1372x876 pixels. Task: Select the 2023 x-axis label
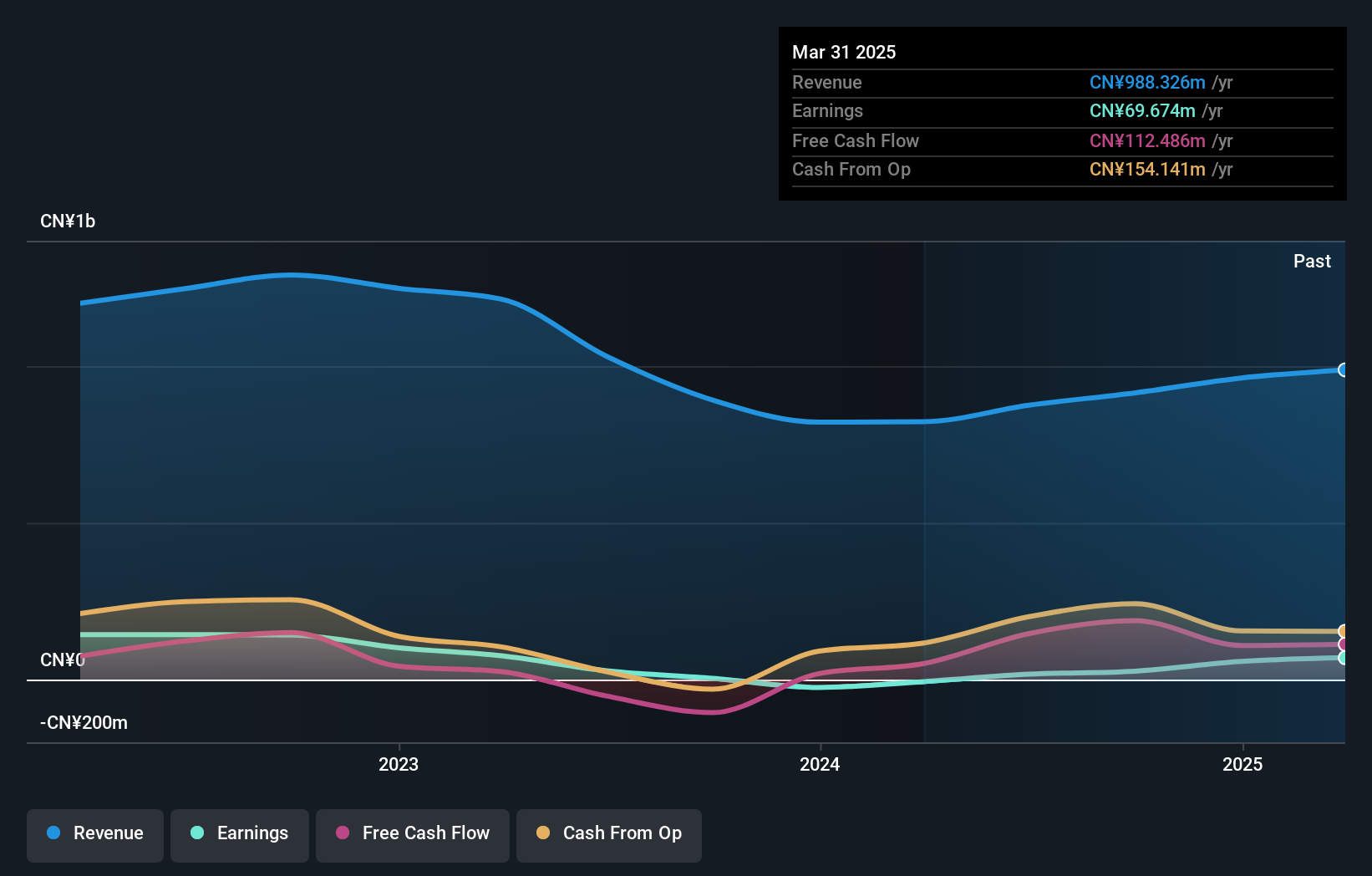coord(399,764)
